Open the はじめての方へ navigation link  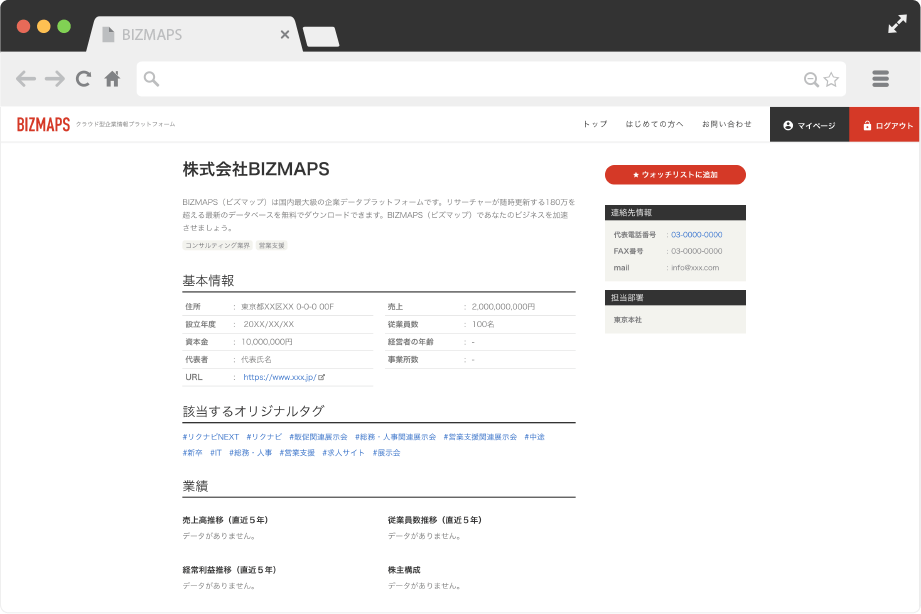coord(654,124)
